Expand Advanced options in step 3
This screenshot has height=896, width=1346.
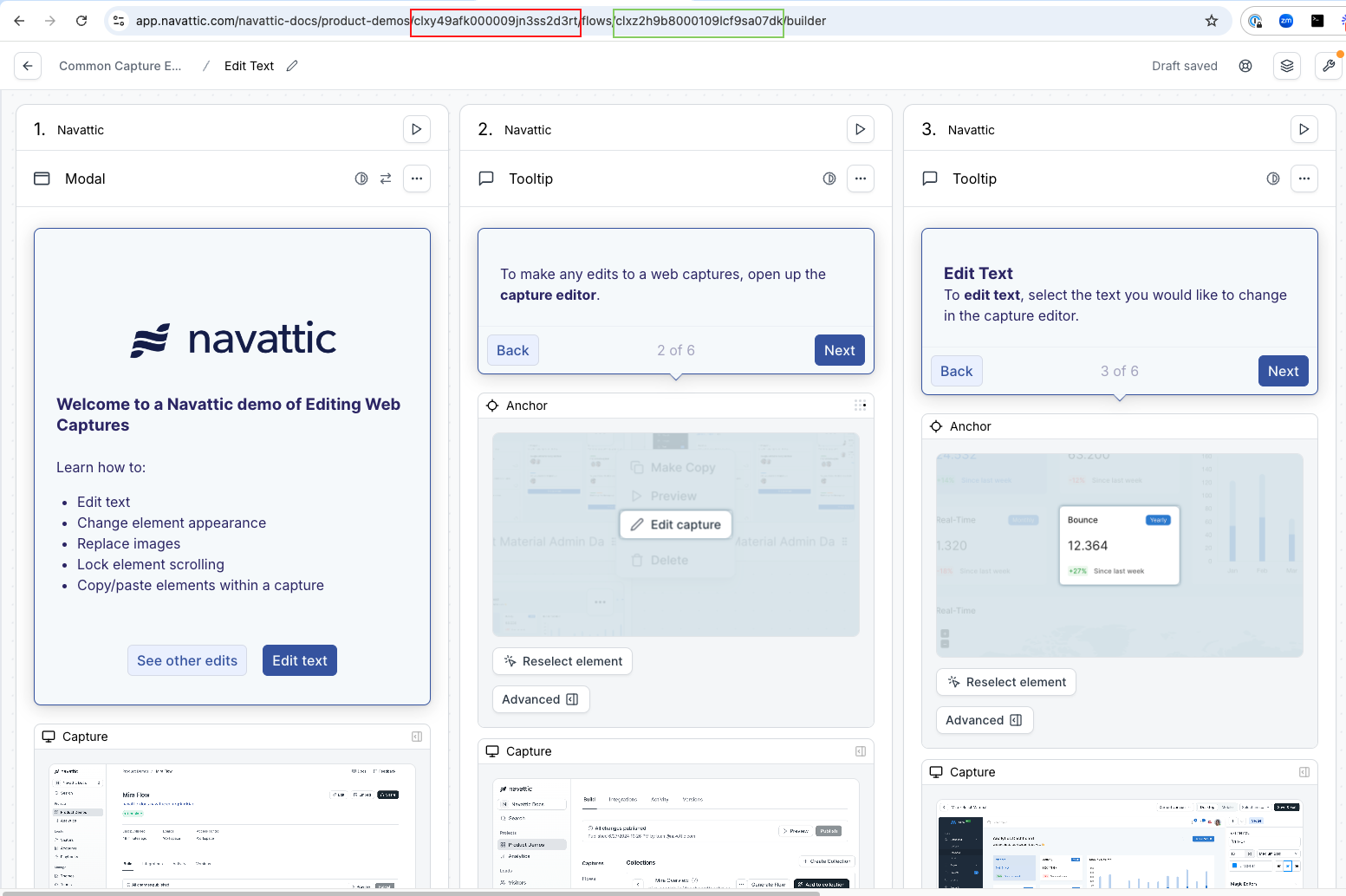(985, 720)
